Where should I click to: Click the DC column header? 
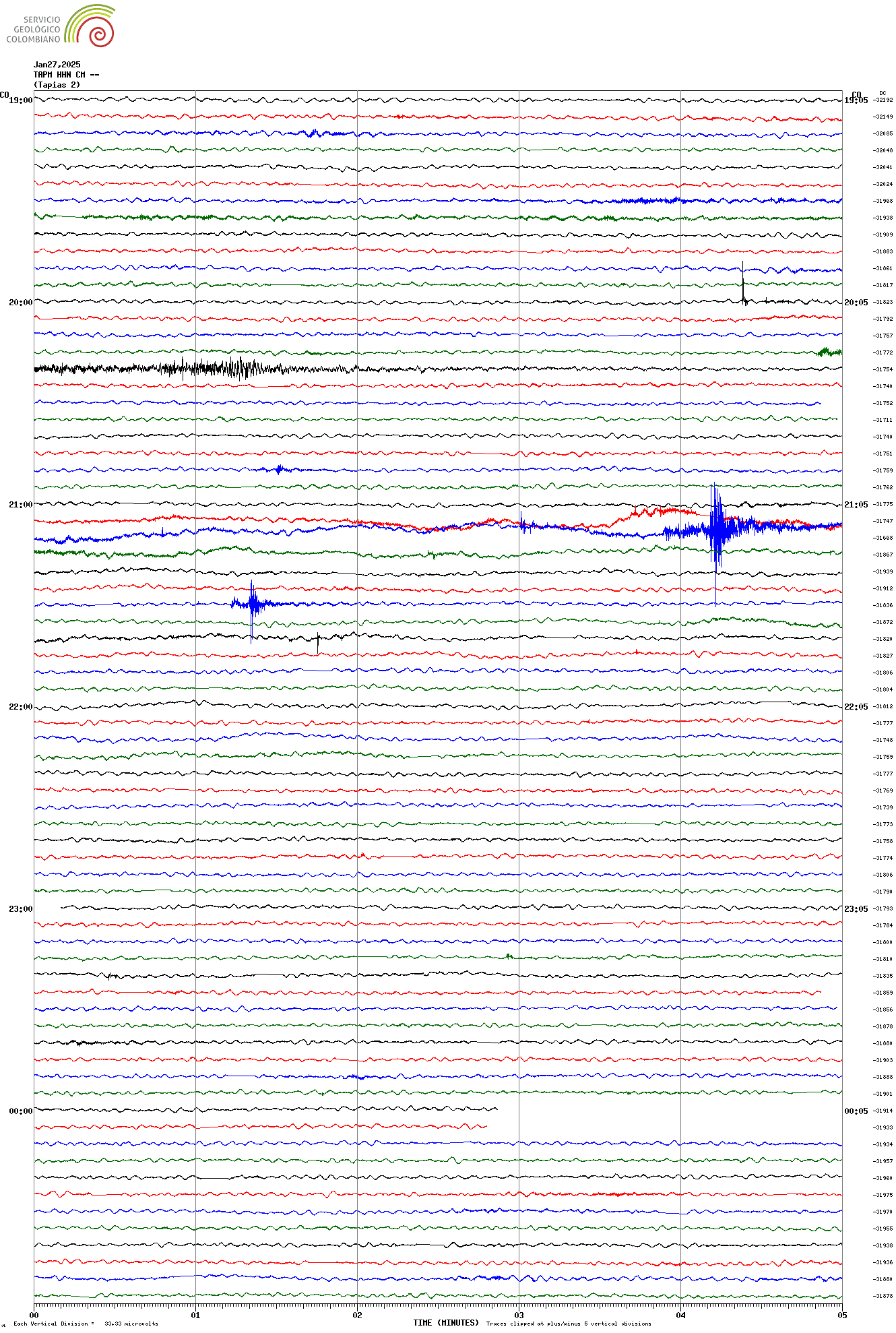(x=883, y=93)
